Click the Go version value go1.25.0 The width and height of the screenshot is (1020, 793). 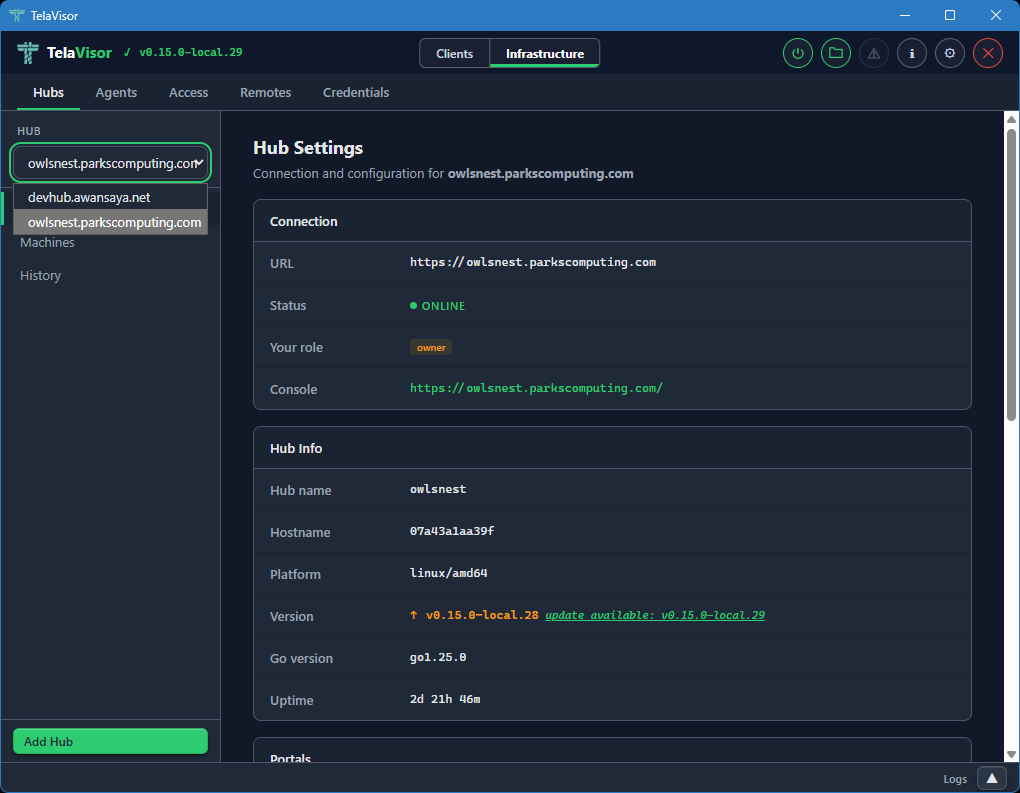(438, 657)
